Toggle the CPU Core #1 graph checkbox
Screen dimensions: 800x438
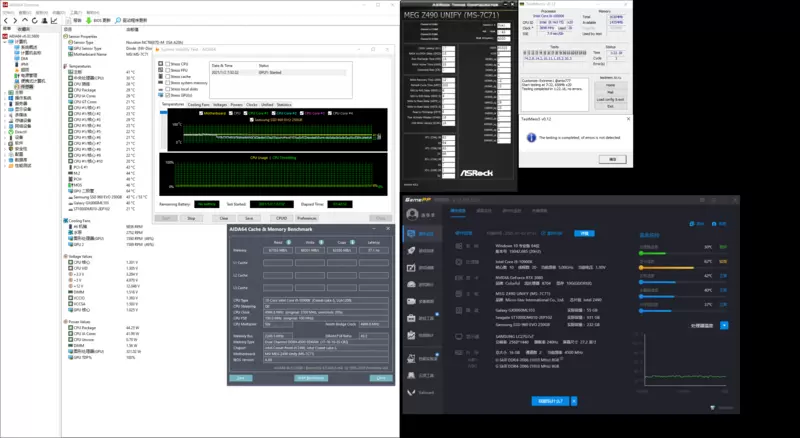pyautogui.click(x=245, y=113)
